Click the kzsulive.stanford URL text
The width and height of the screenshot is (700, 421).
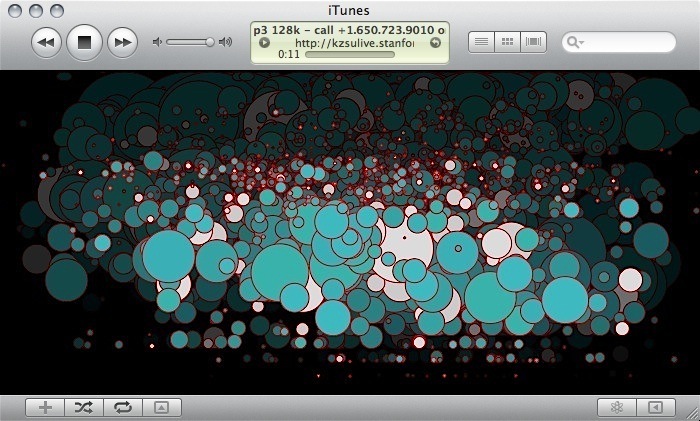pos(354,43)
